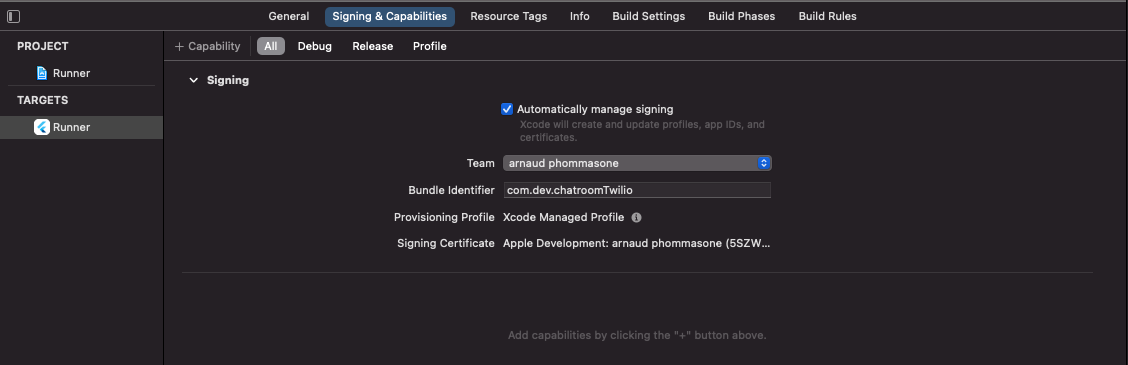Click the Signing Certificate value

tap(637, 243)
